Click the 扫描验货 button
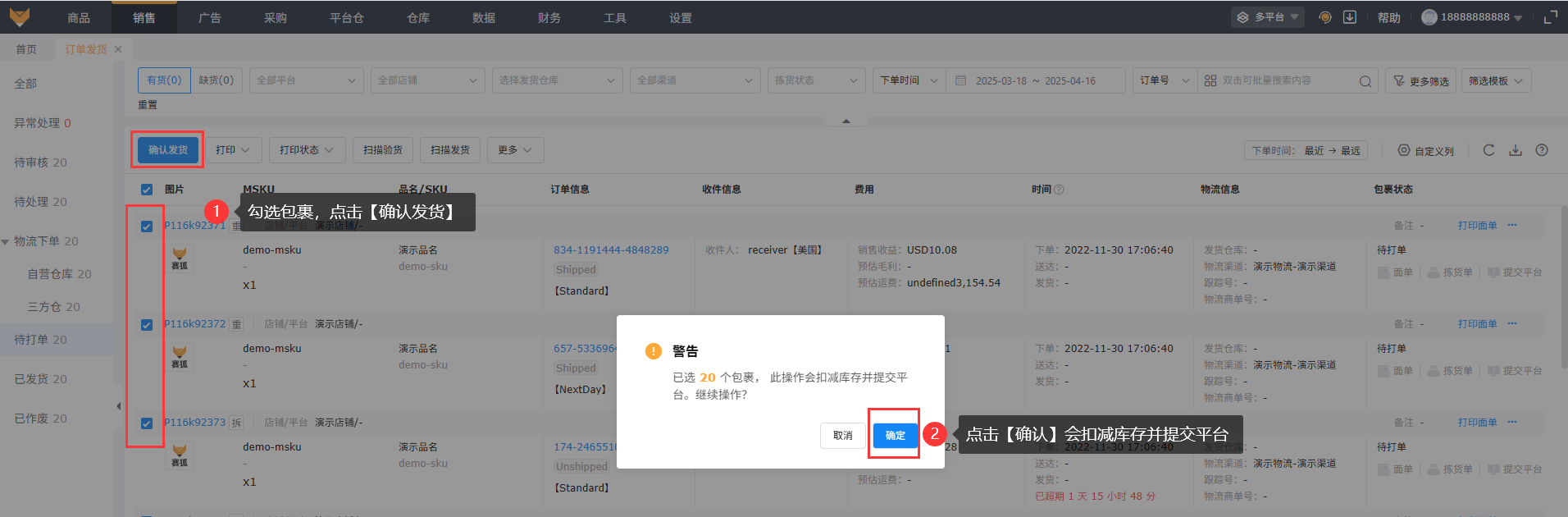 pyautogui.click(x=383, y=150)
